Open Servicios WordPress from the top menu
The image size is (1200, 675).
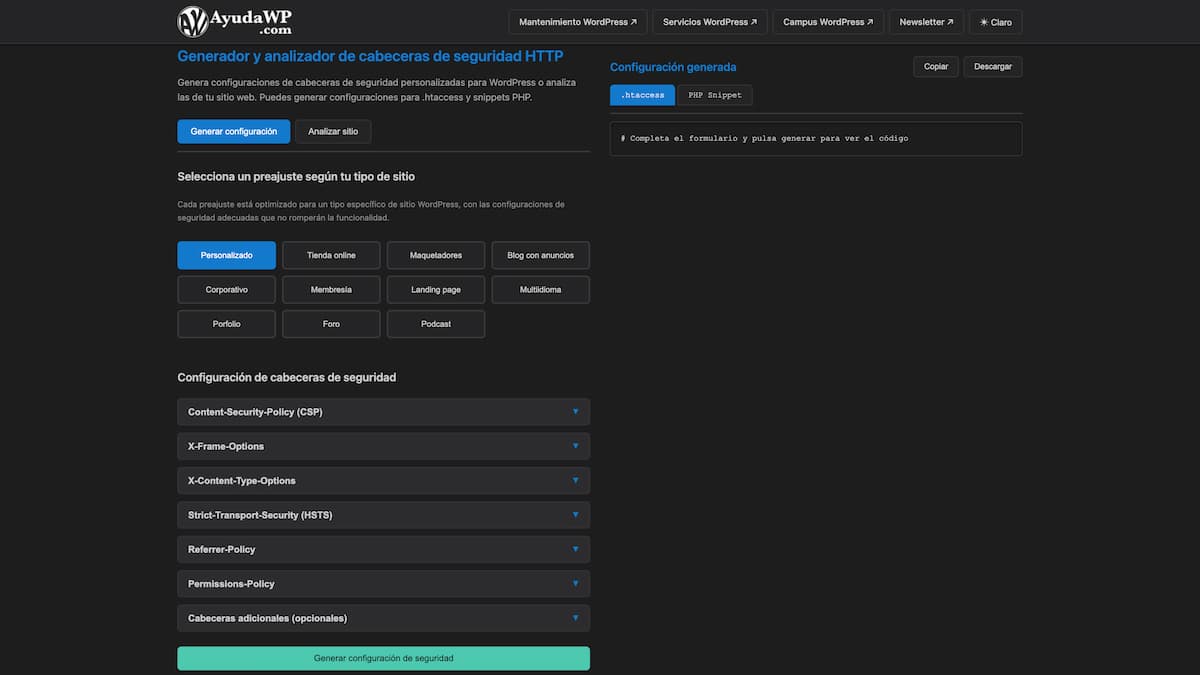[x=709, y=20]
